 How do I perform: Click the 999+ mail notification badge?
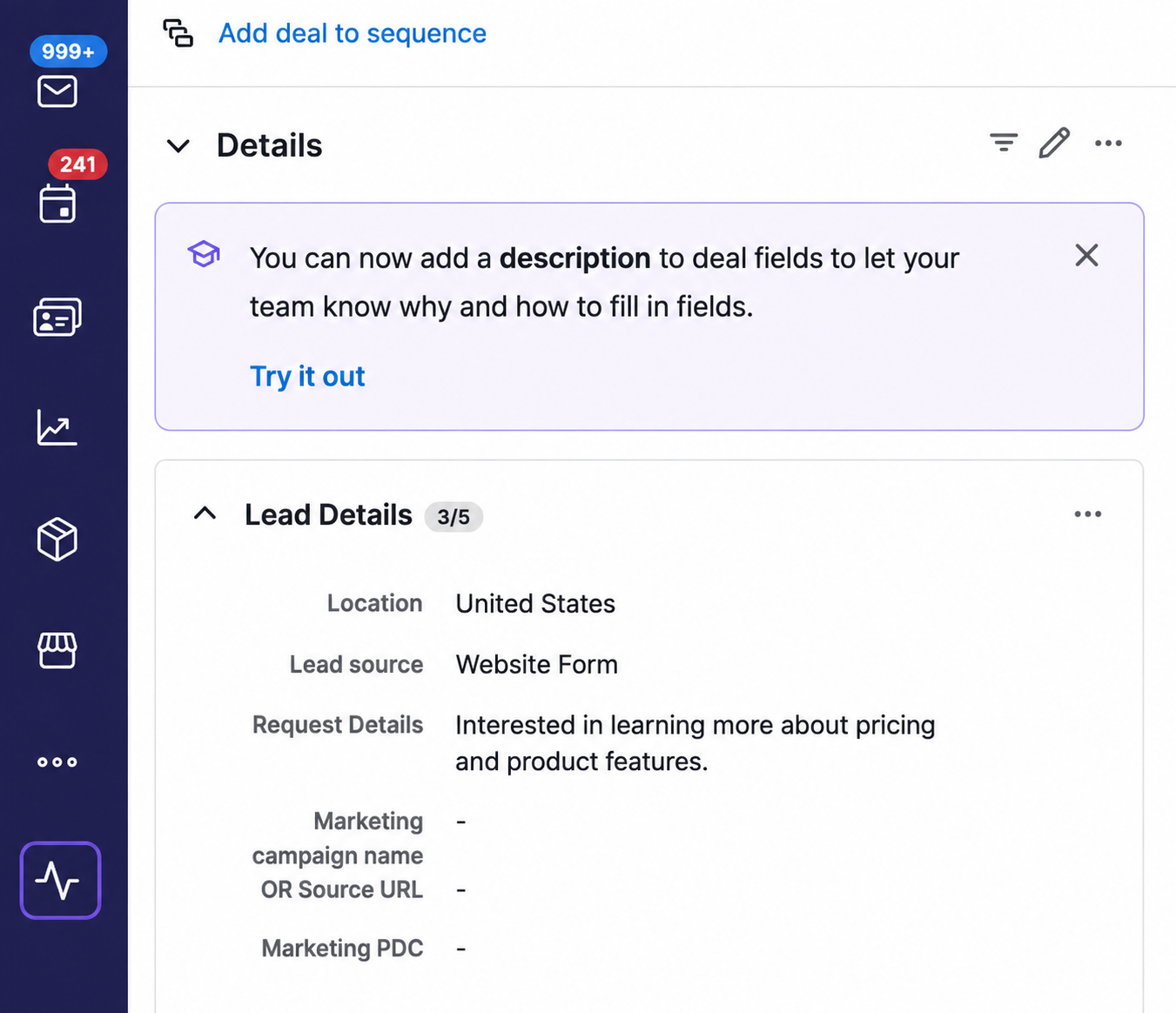tap(69, 51)
